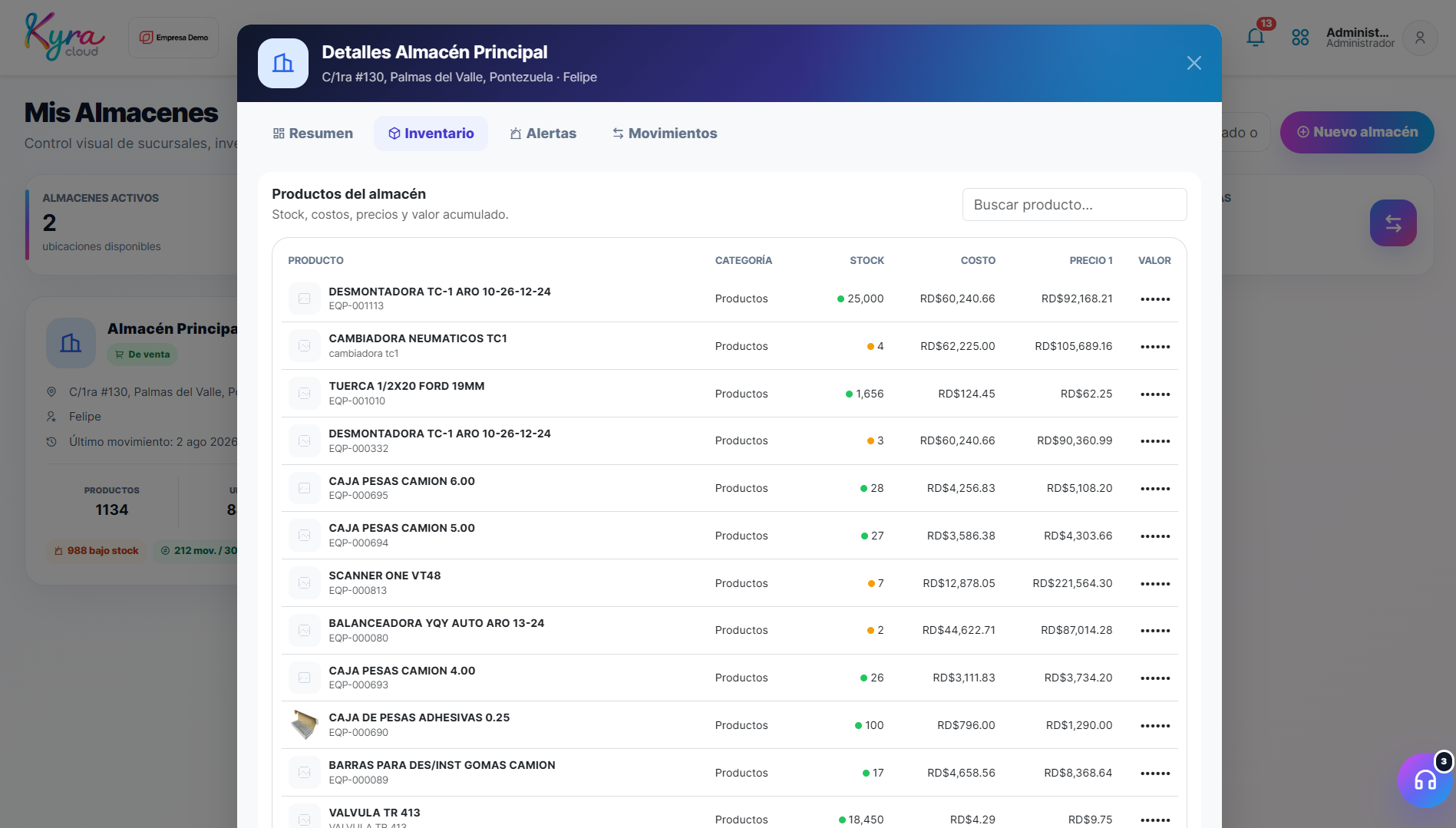Switch to the Alertas tab
Viewport: 1456px width, 828px height.
click(x=543, y=134)
